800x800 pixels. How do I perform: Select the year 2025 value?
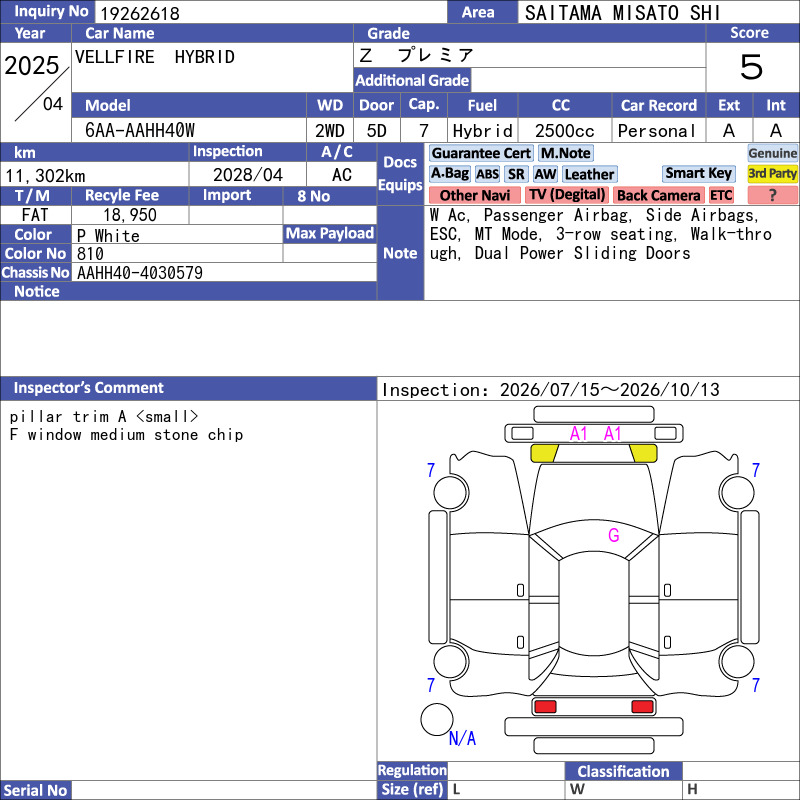32,65
